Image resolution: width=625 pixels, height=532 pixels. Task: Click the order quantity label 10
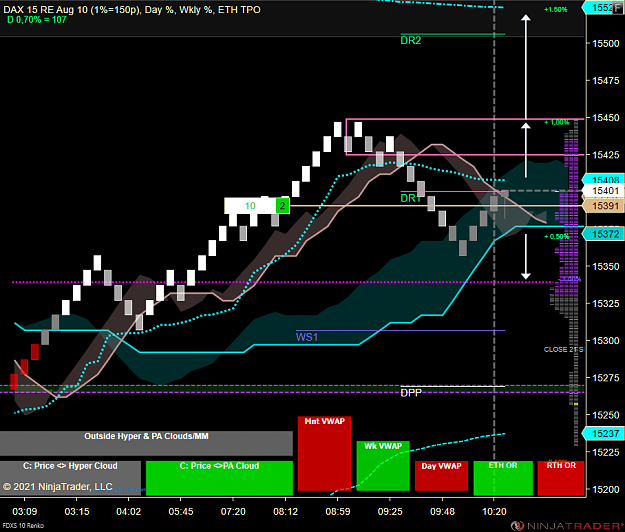(250, 206)
